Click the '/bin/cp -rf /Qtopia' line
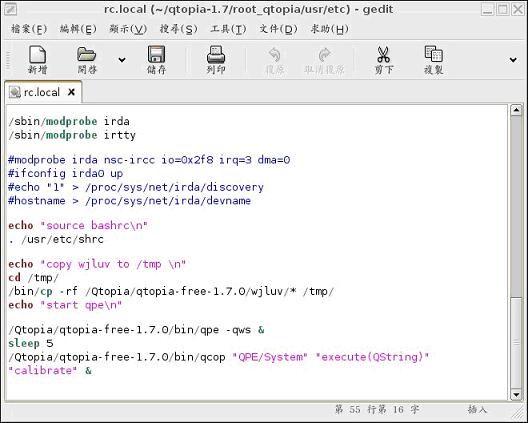This screenshot has width=528, height=423. coord(171,291)
